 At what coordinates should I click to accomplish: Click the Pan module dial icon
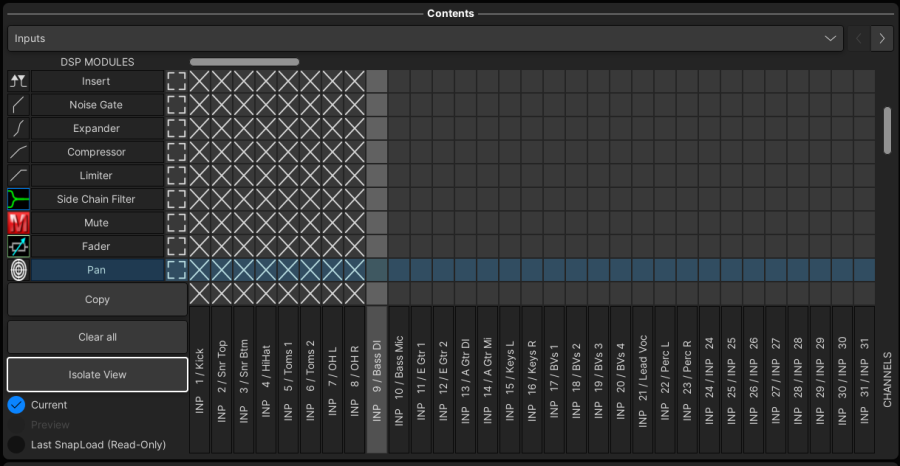pos(18,270)
